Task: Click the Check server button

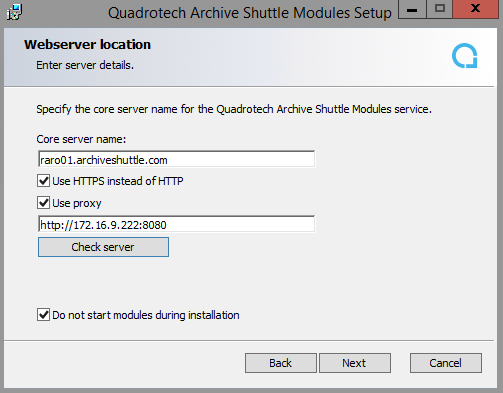Action: pos(103,247)
